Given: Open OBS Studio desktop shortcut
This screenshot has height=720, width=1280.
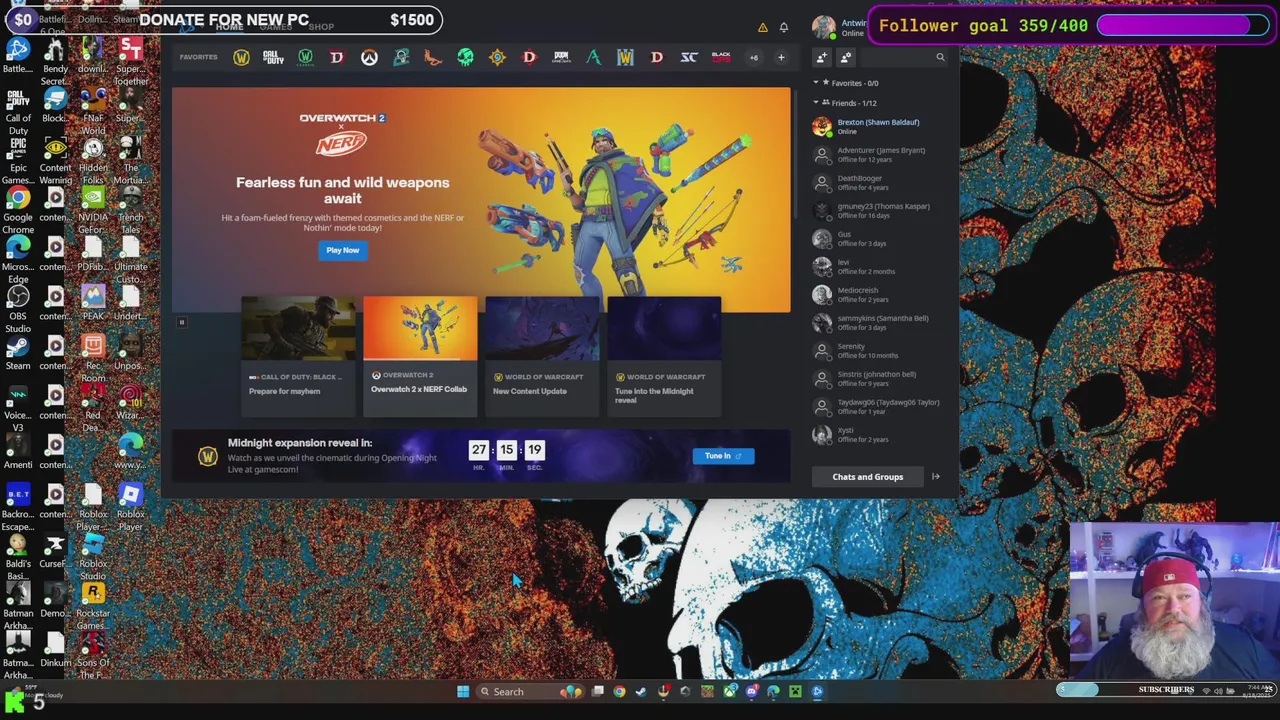Looking at the screenshot, I should 18,309.
